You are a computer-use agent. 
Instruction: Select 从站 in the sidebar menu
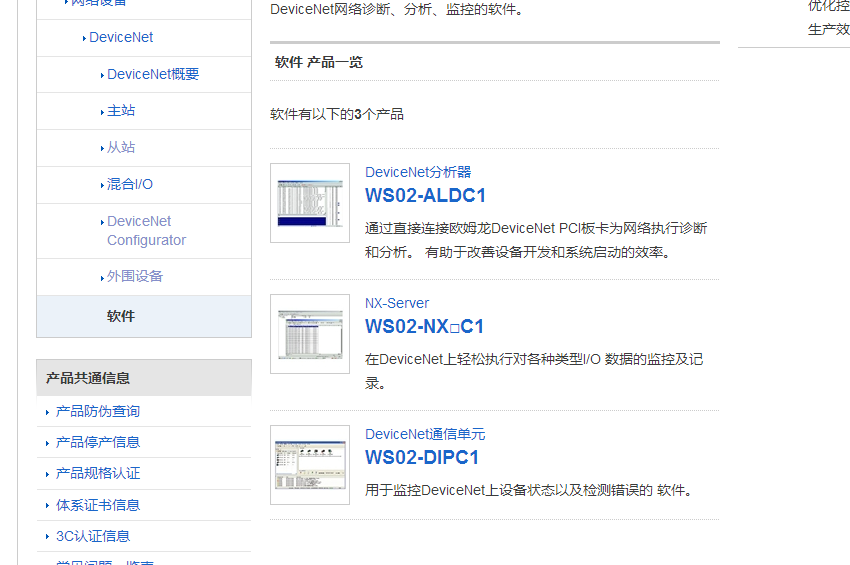coord(121,147)
